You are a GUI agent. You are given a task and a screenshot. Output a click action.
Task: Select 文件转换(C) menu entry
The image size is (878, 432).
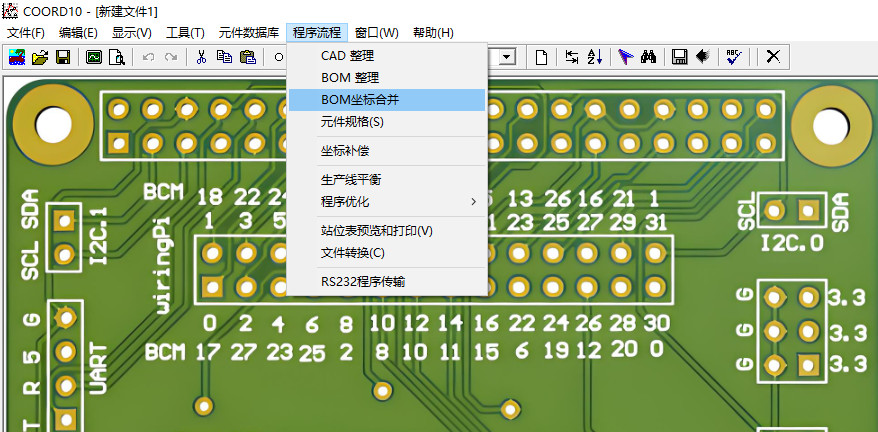click(x=387, y=253)
